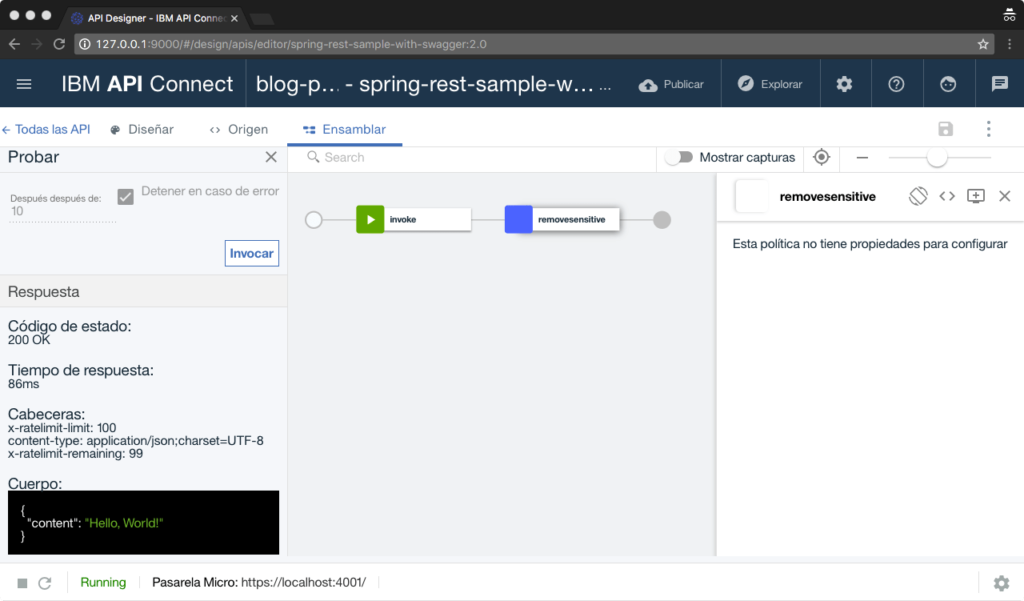Screen dimensions: 1024x601
Task: Open the settings gear in the top bar
Action: [x=845, y=83]
